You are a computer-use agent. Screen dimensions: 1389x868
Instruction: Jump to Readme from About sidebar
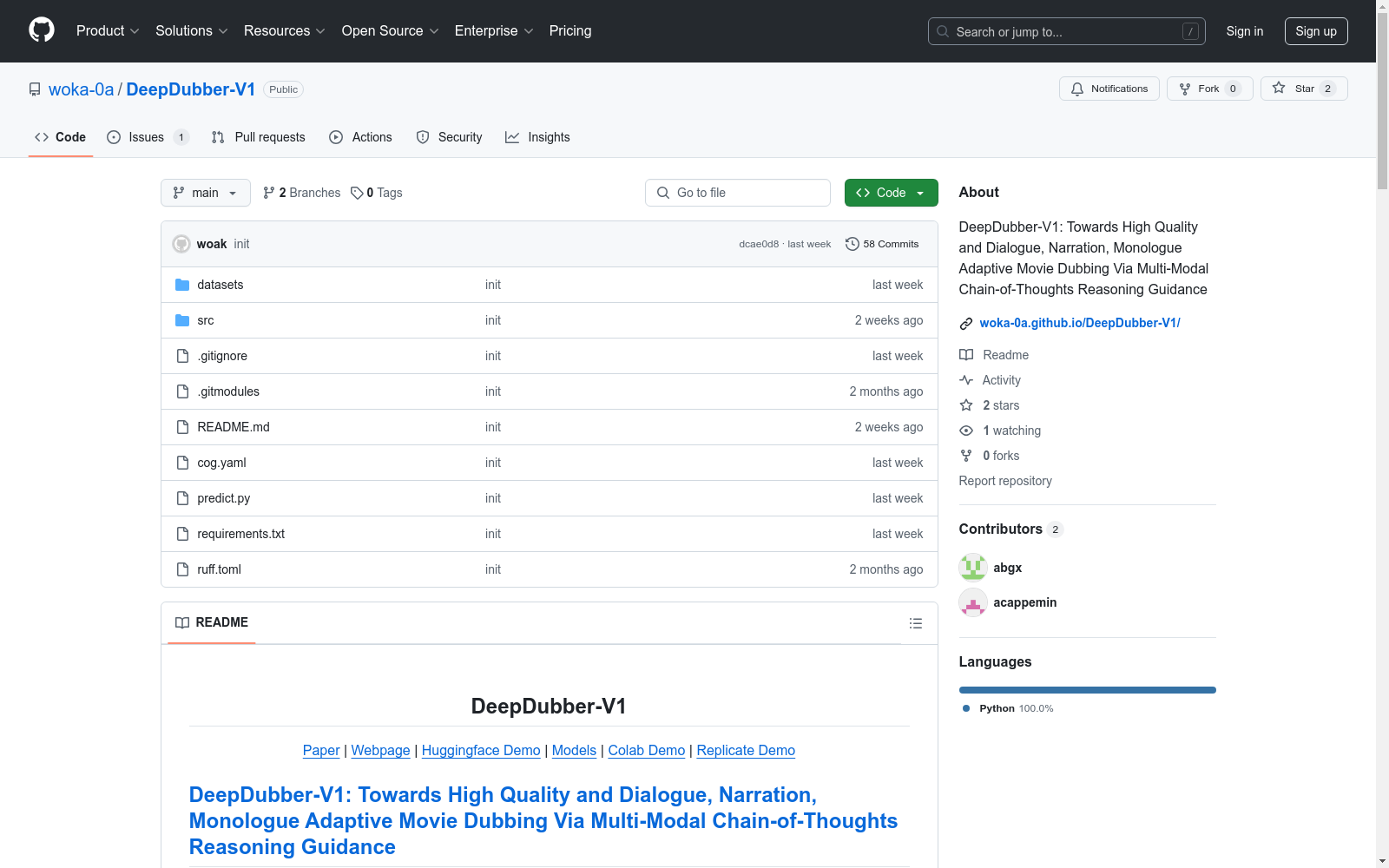pos(994,355)
